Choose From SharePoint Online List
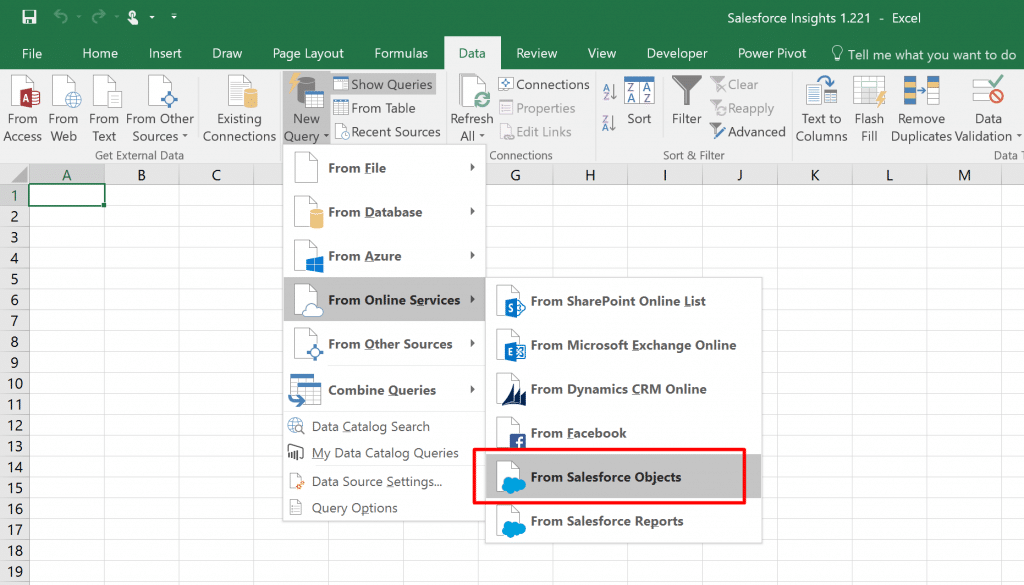1024x585 pixels. click(624, 301)
